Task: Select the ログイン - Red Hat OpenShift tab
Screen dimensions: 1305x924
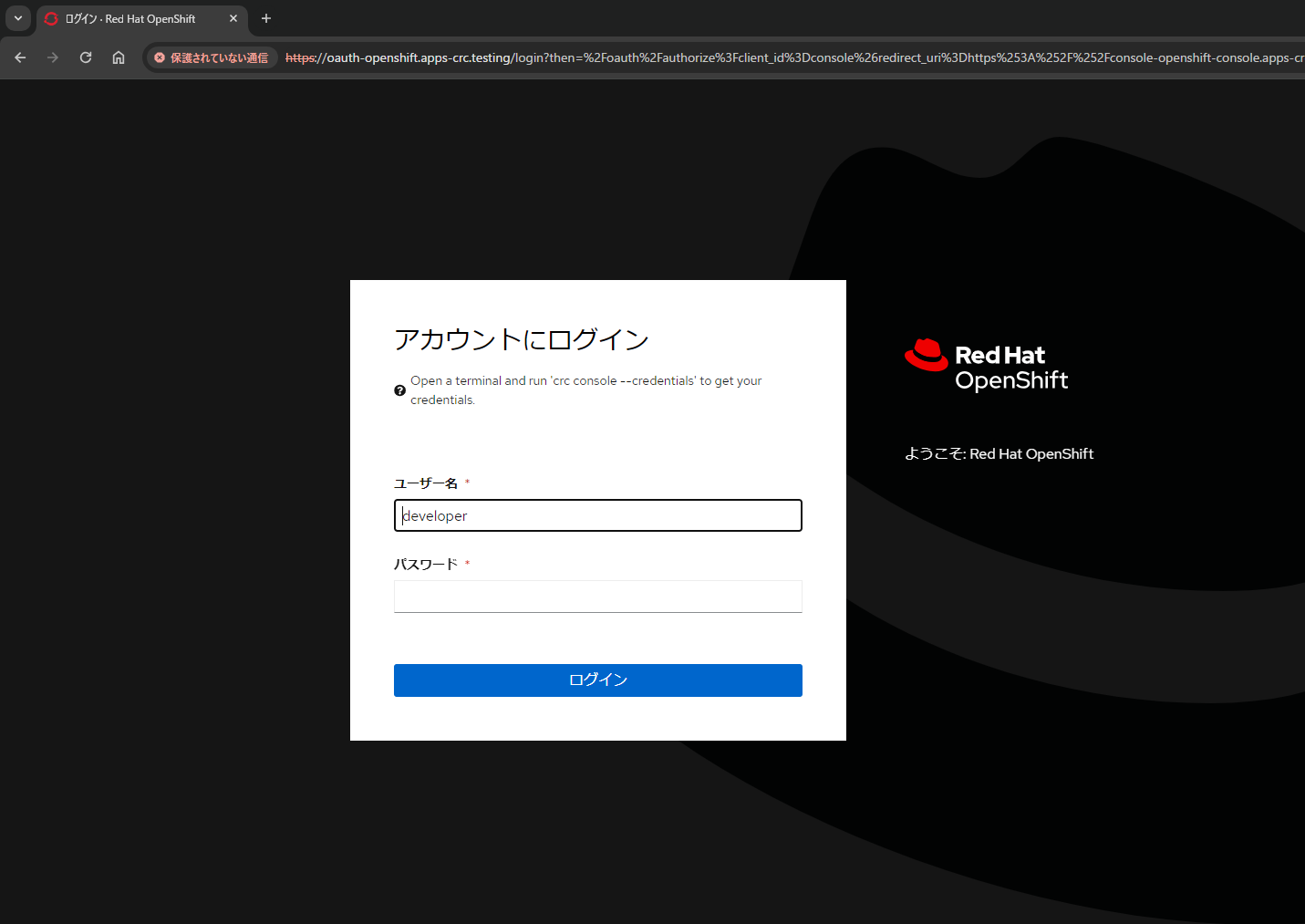Action: [137, 18]
